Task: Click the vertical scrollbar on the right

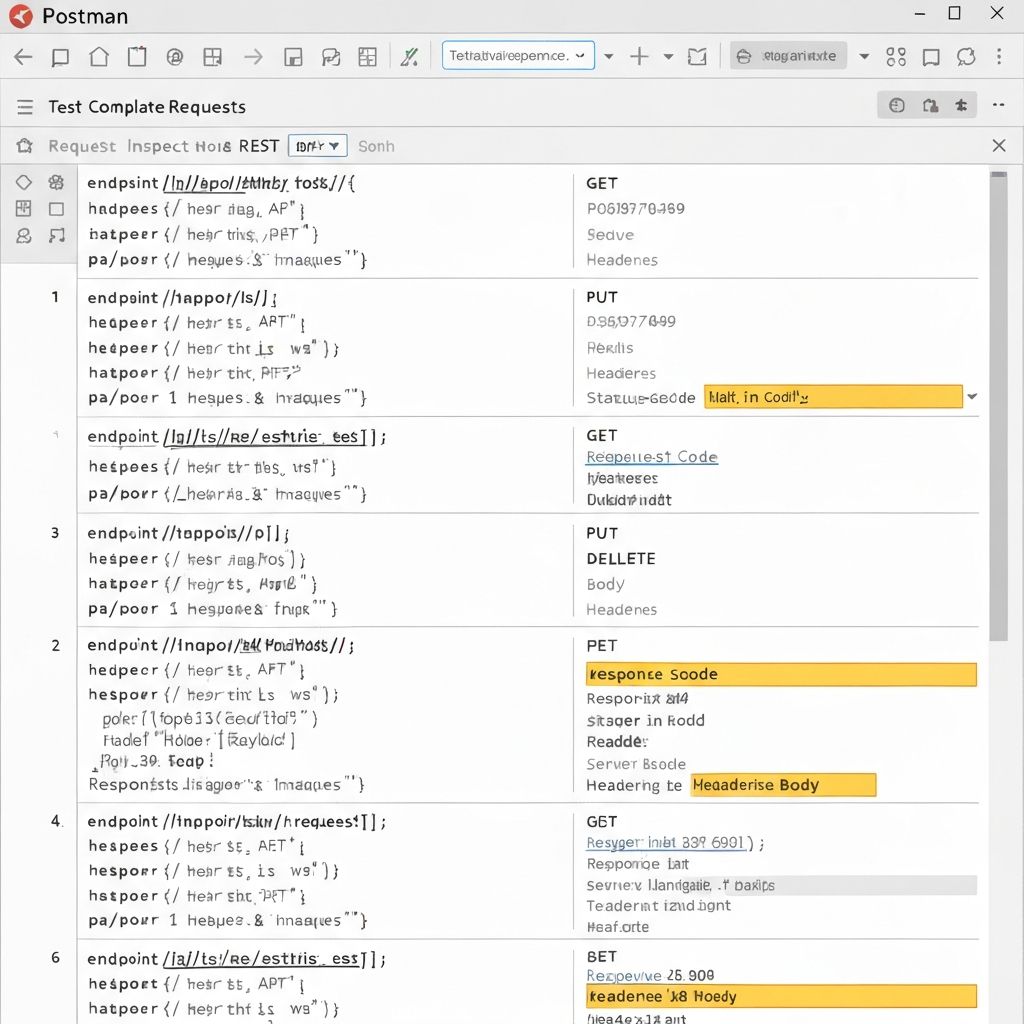Action: tap(997, 400)
